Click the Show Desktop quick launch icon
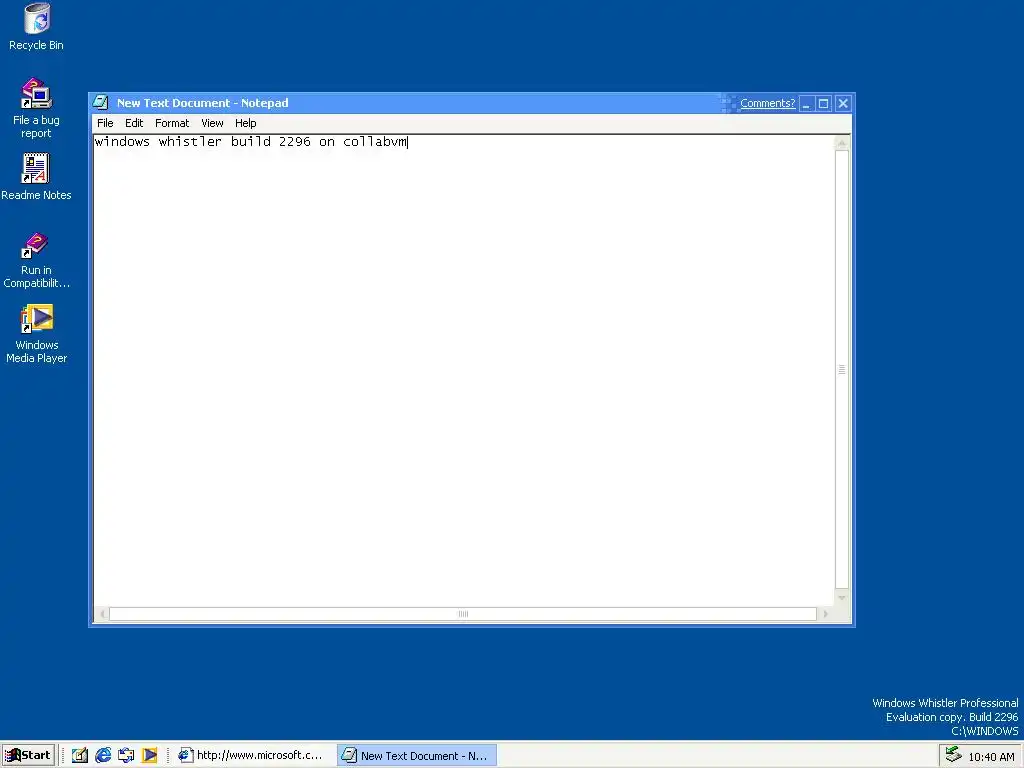 pos(80,756)
